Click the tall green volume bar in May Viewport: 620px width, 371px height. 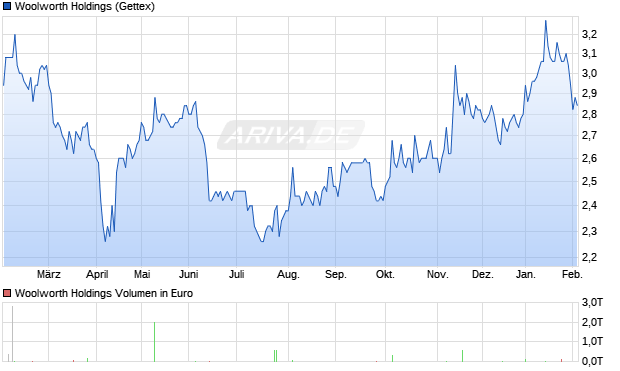click(x=154, y=342)
